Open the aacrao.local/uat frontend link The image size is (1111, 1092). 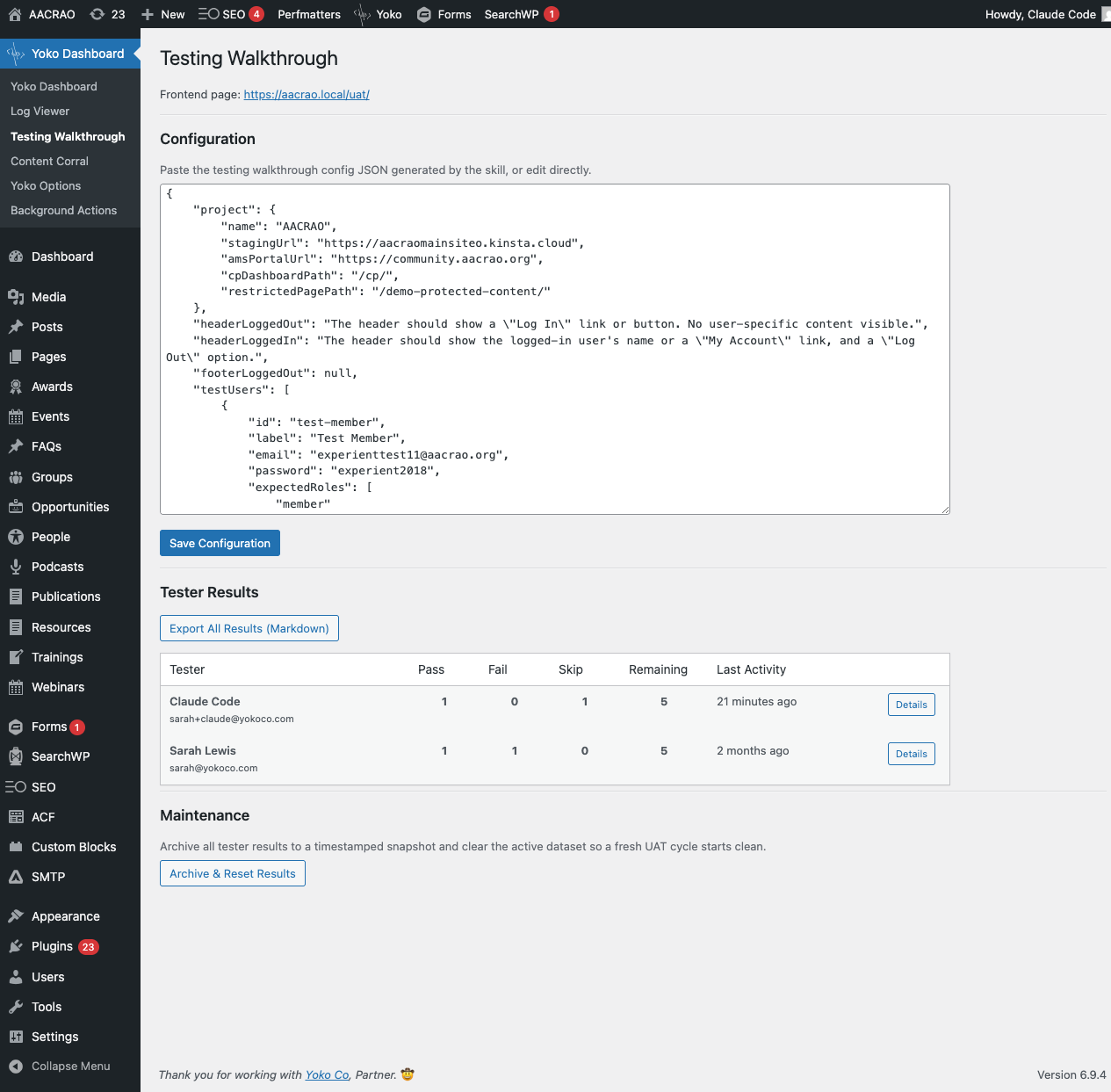pos(307,94)
